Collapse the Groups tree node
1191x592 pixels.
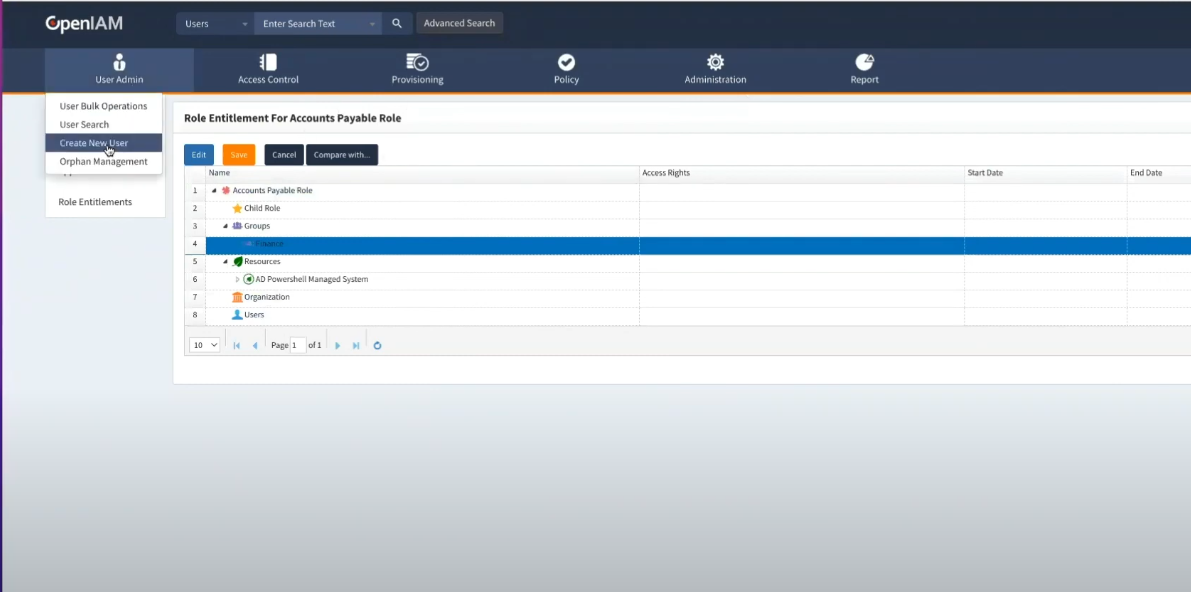point(225,226)
